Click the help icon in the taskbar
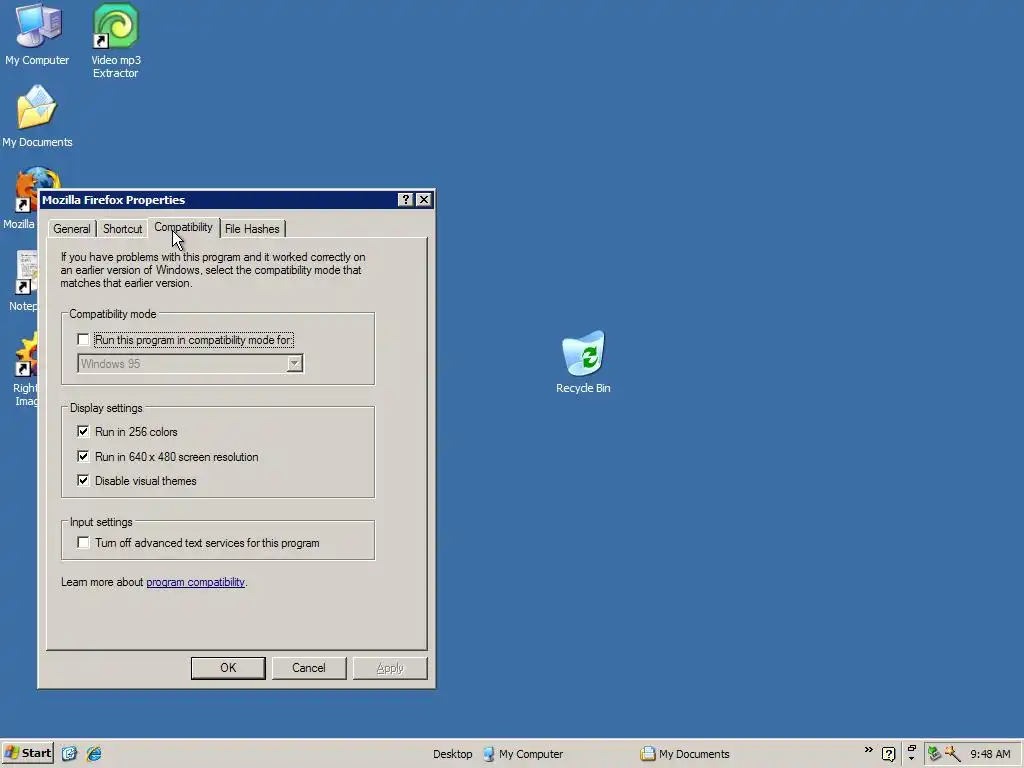Viewport: 1024px width, 768px height. coord(888,754)
